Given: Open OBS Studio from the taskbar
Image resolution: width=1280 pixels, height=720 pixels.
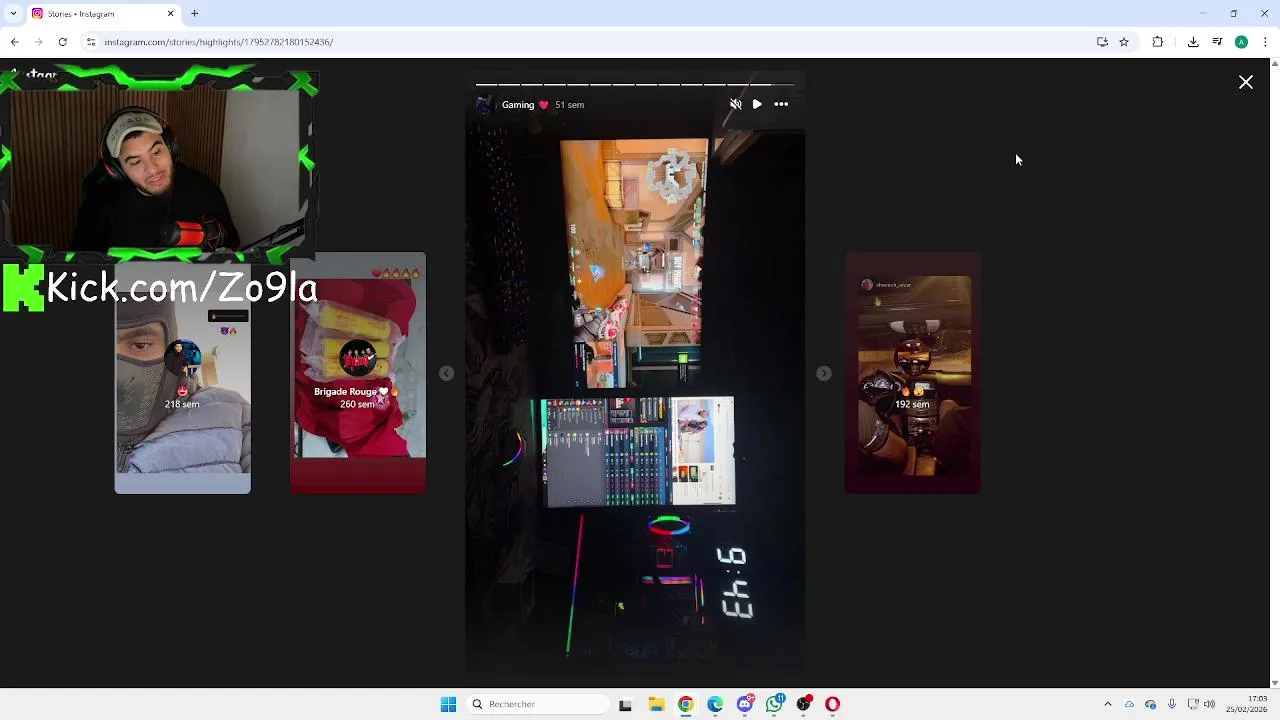Looking at the screenshot, I should (804, 704).
